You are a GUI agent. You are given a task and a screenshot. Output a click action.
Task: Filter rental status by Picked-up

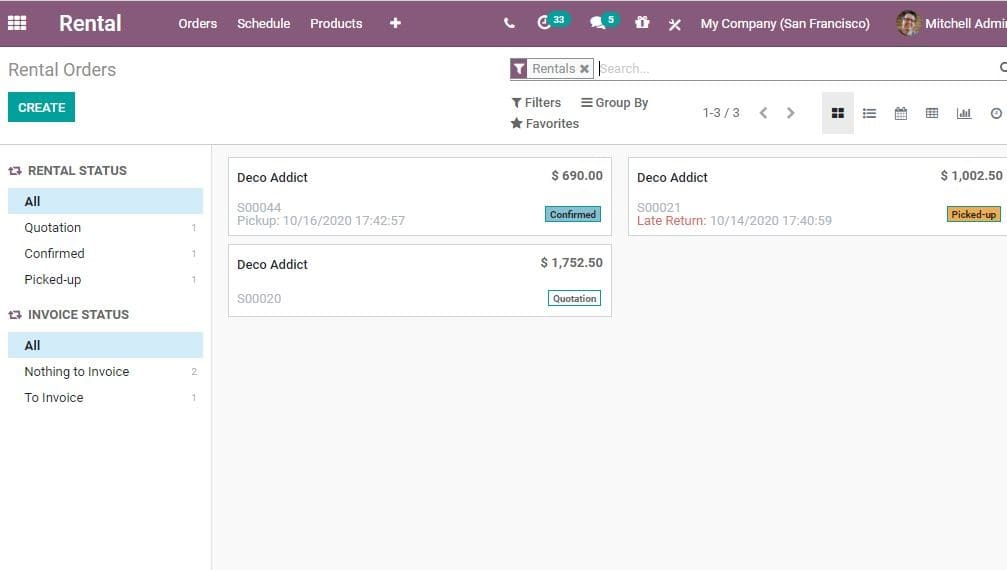105,279
